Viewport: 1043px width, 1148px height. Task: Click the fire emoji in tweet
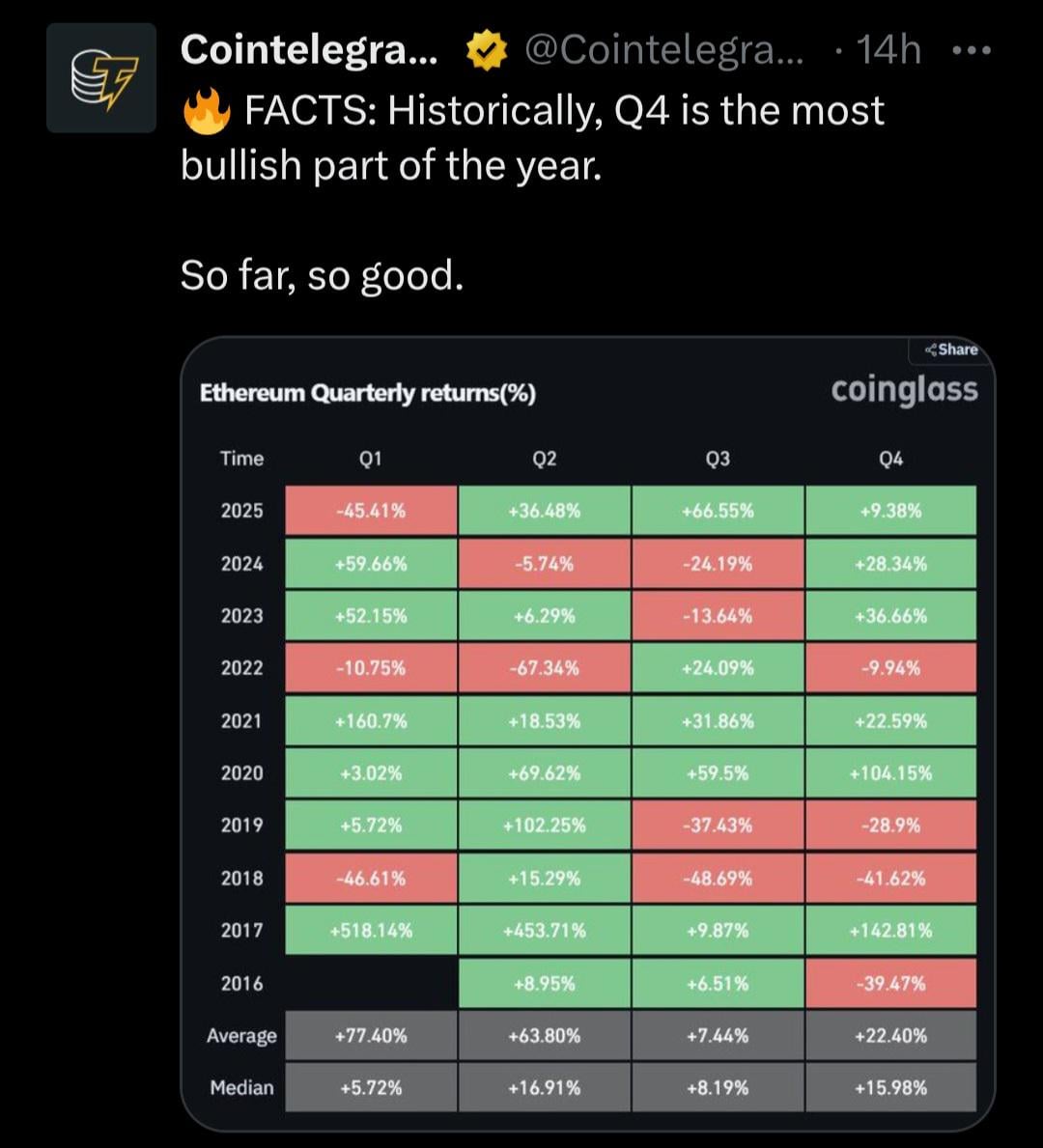click(x=206, y=111)
